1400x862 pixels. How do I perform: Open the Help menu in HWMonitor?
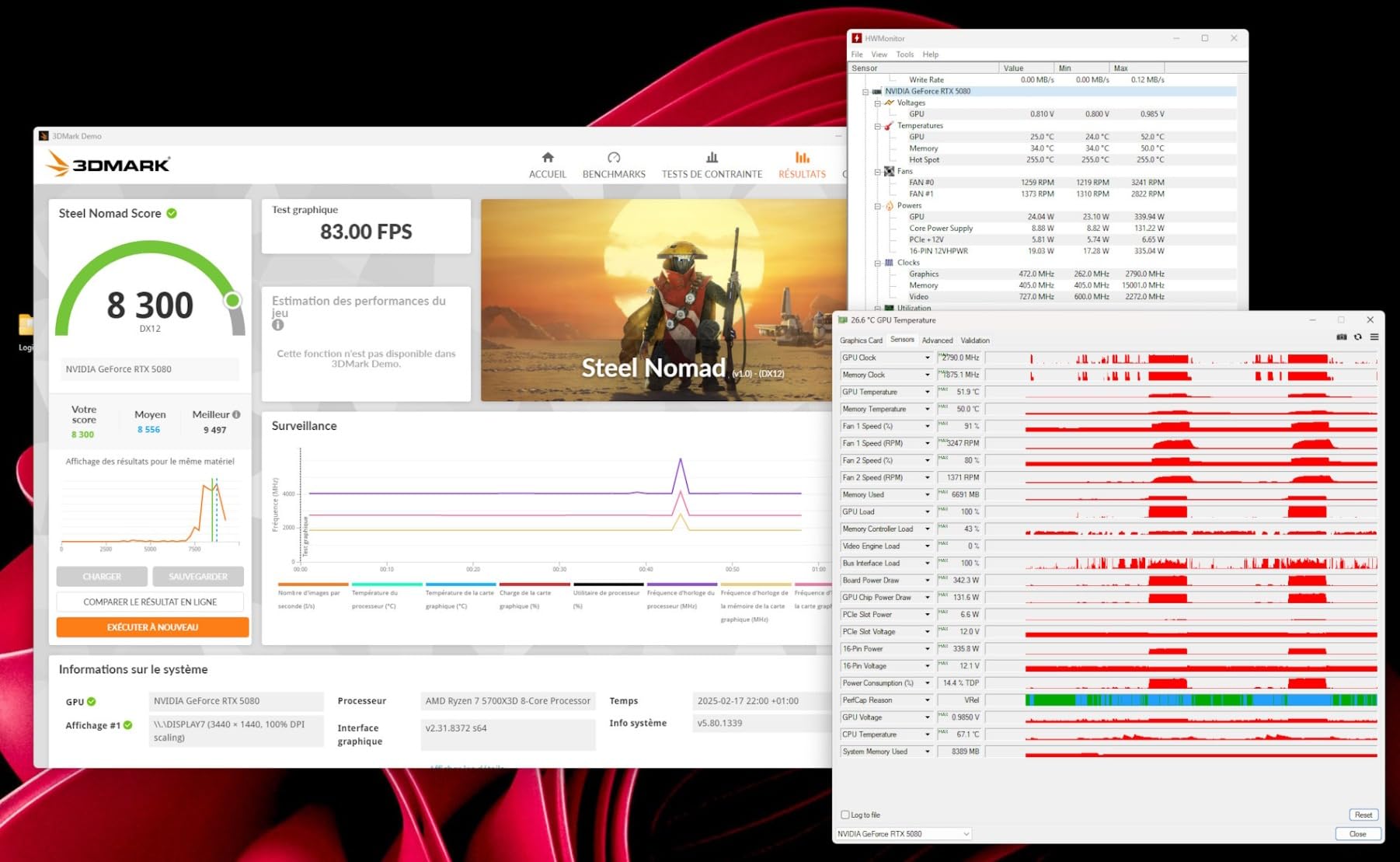(931, 54)
